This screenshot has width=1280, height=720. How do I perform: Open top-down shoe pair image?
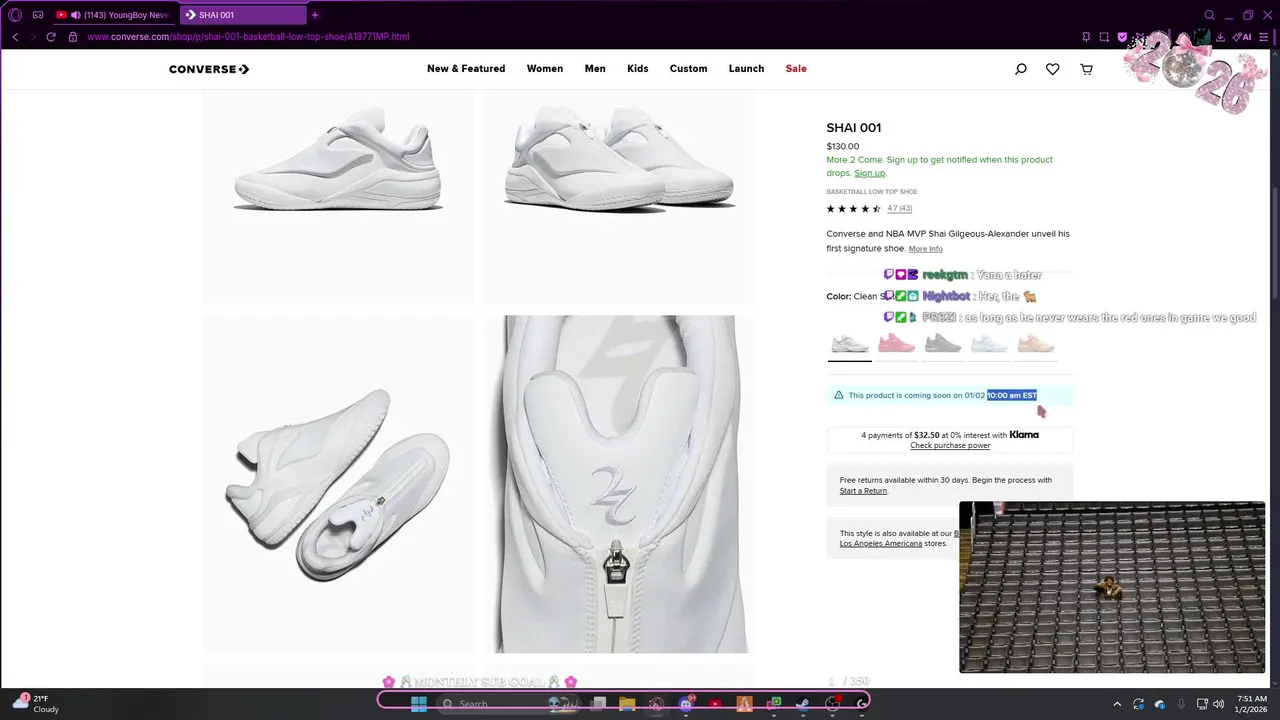click(338, 484)
